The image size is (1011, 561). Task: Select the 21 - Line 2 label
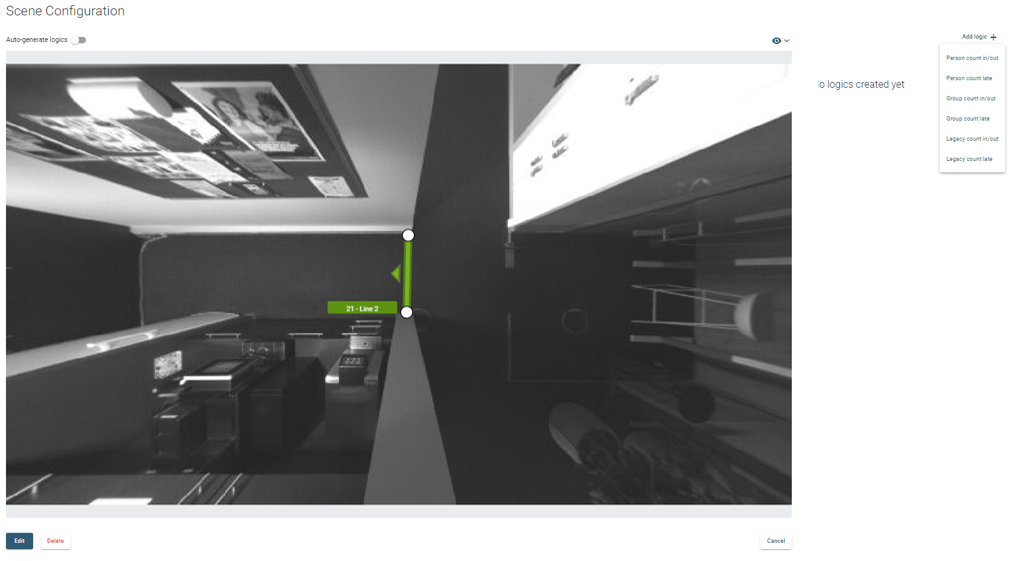[x=362, y=309]
